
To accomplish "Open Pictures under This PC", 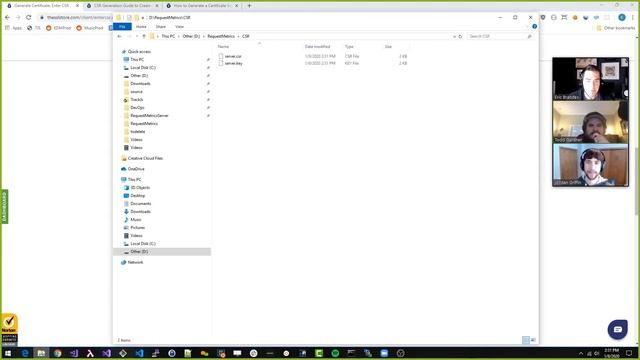I will (138, 228).
